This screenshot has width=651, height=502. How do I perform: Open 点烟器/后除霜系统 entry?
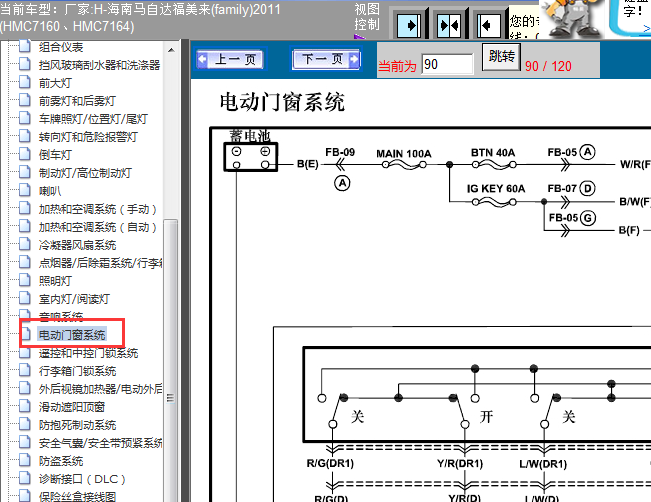pyautogui.click(x=100, y=263)
